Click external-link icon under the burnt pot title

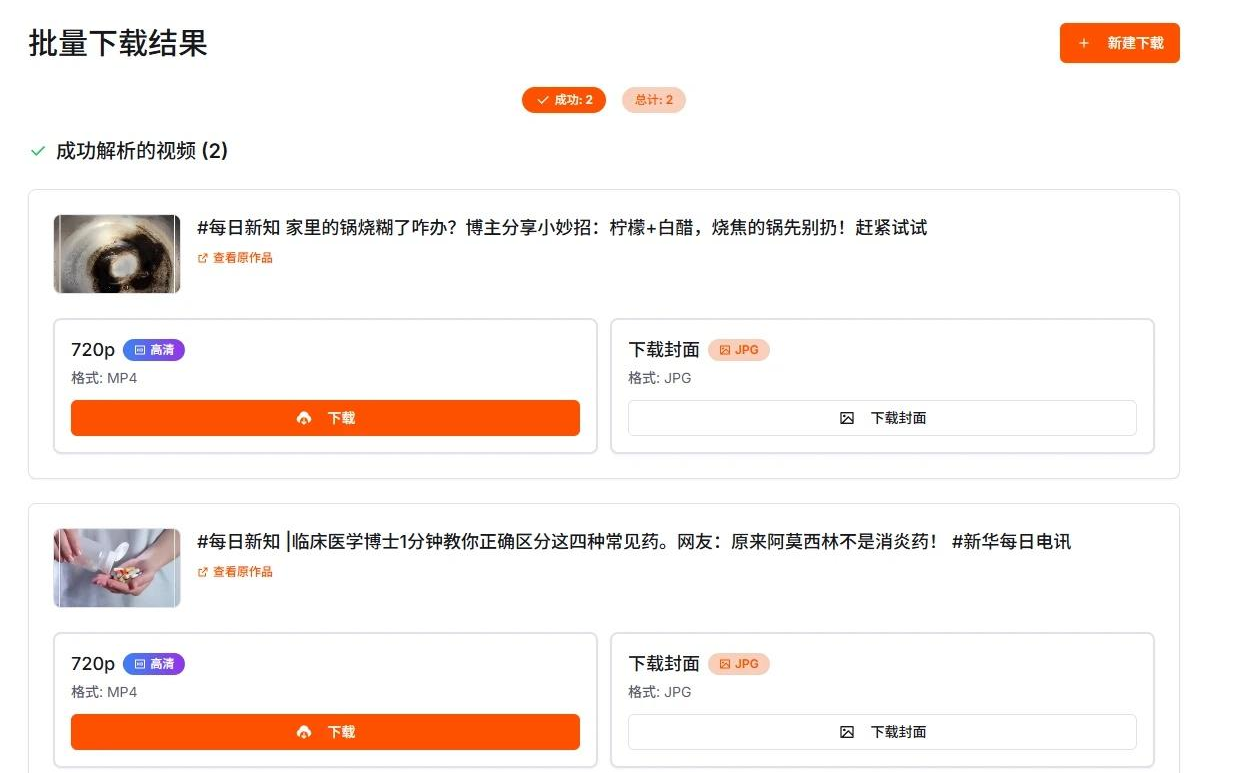pyautogui.click(x=203, y=258)
